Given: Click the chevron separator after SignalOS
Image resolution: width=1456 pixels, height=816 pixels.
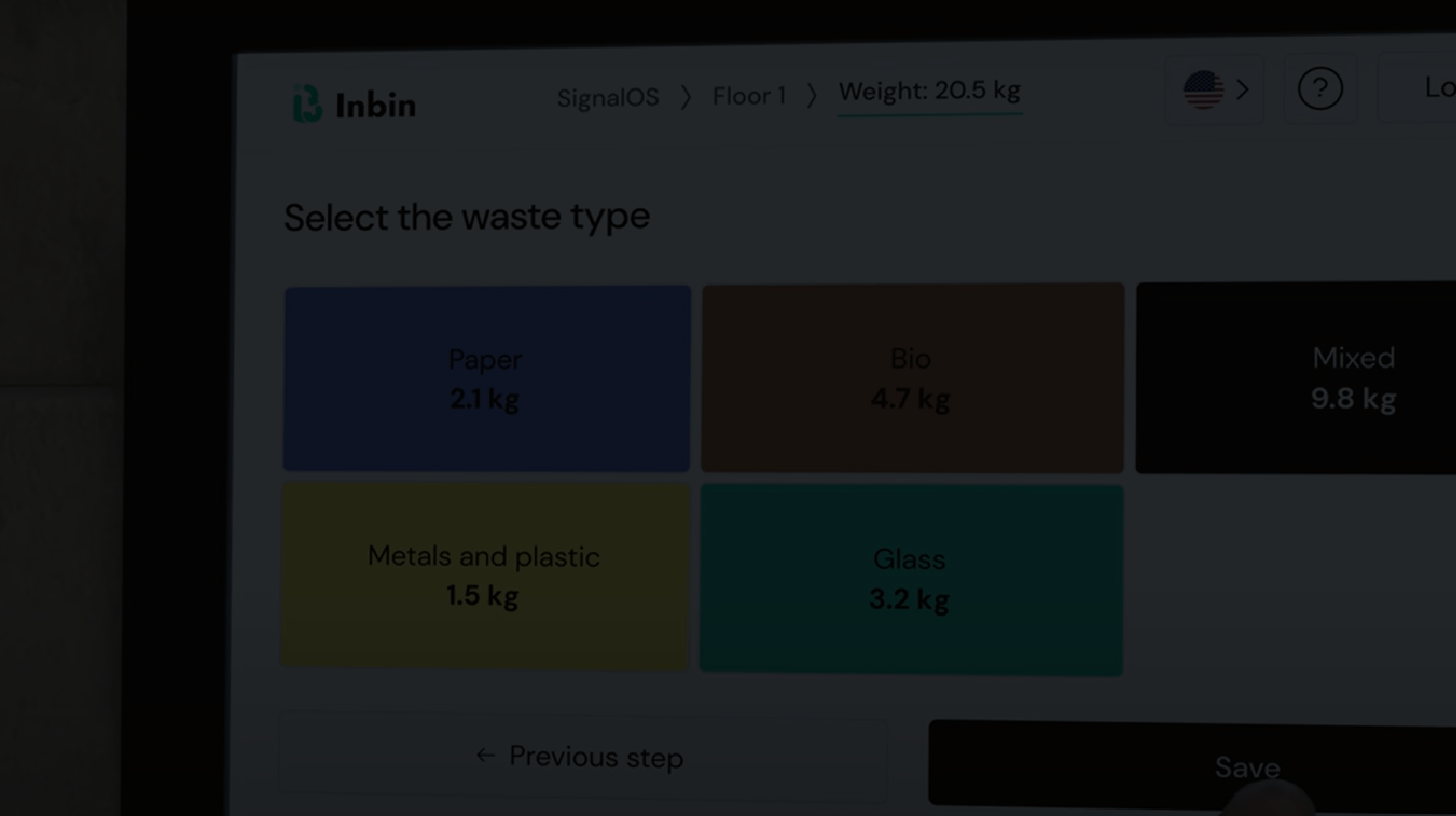Looking at the screenshot, I should point(686,97).
